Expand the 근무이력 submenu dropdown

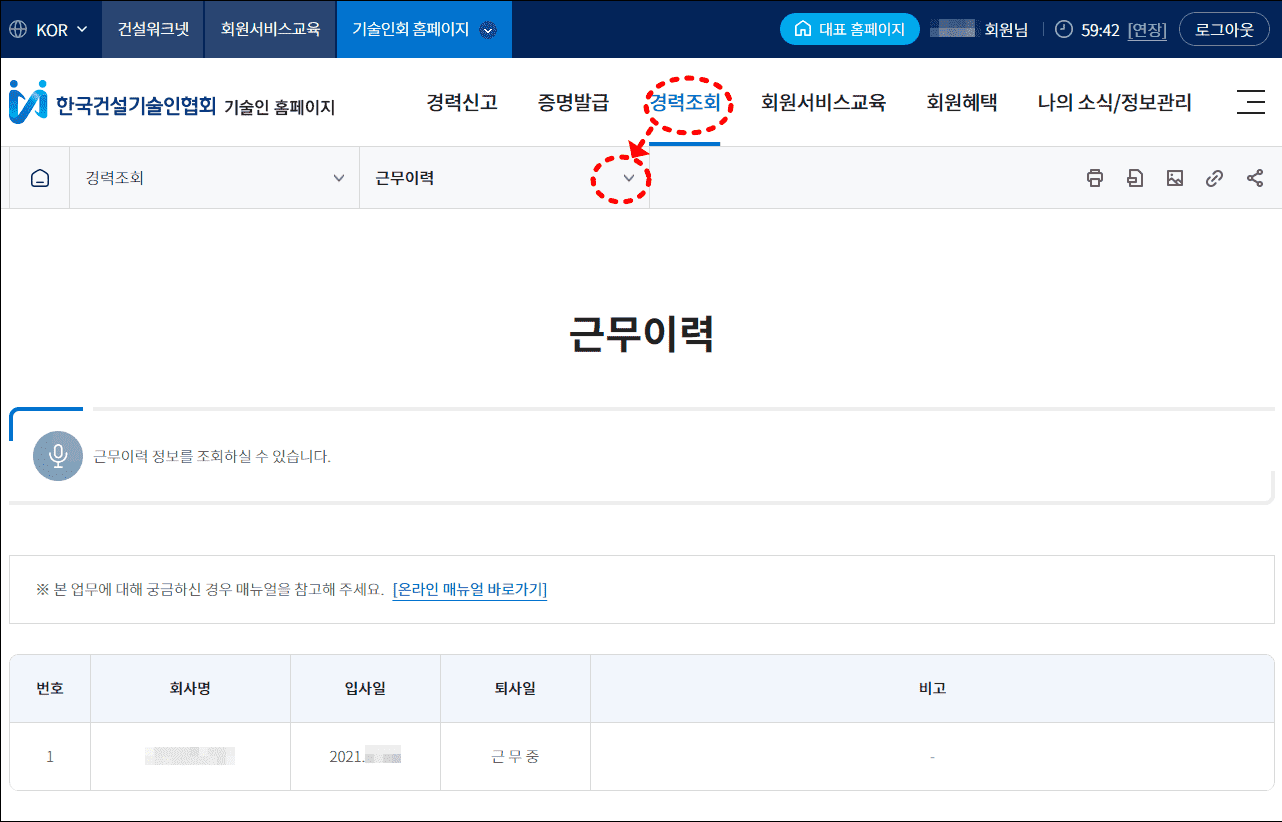629,178
